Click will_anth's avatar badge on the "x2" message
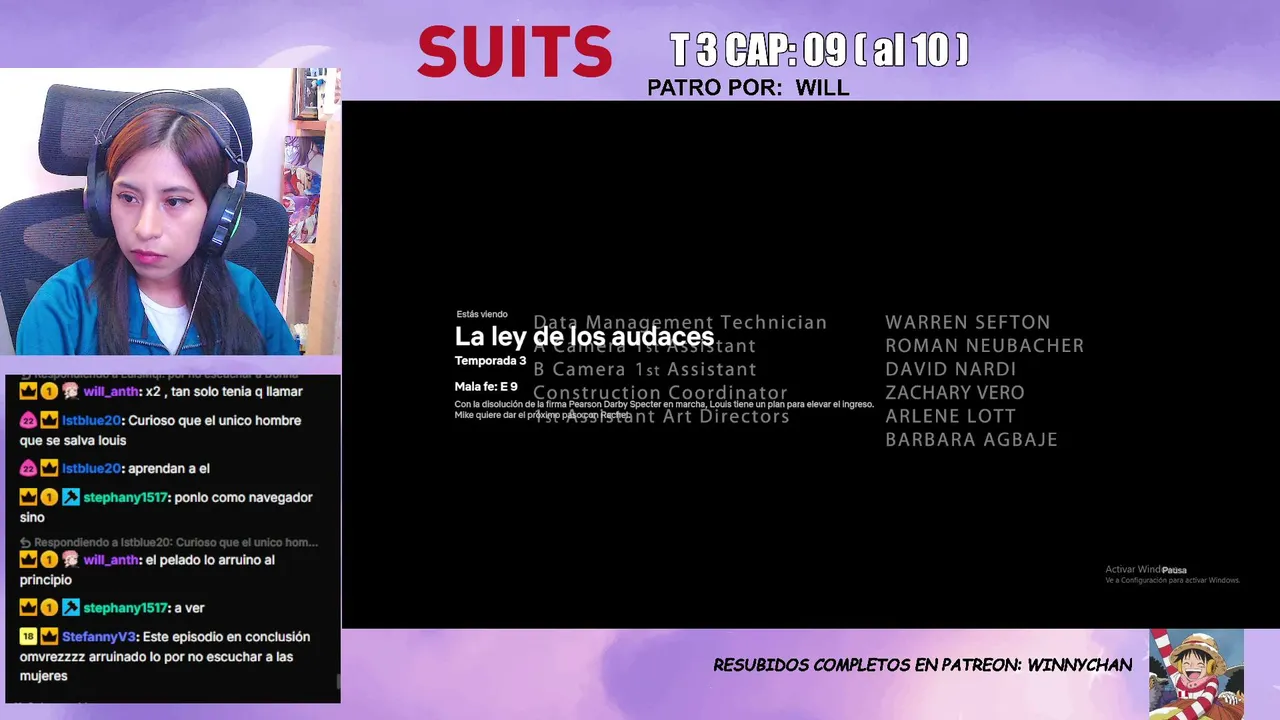Viewport: 1280px width, 720px height. coord(70,391)
